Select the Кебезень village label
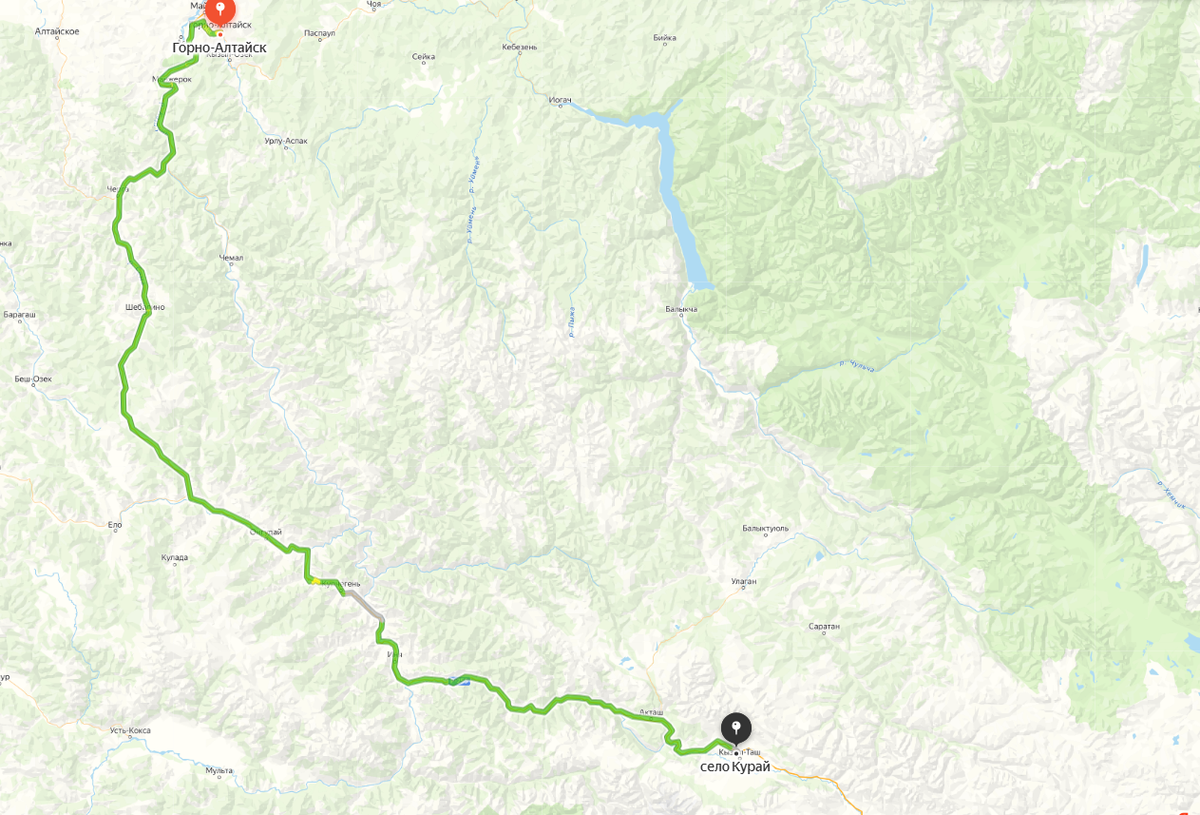This screenshot has width=1200, height=815. point(520,47)
